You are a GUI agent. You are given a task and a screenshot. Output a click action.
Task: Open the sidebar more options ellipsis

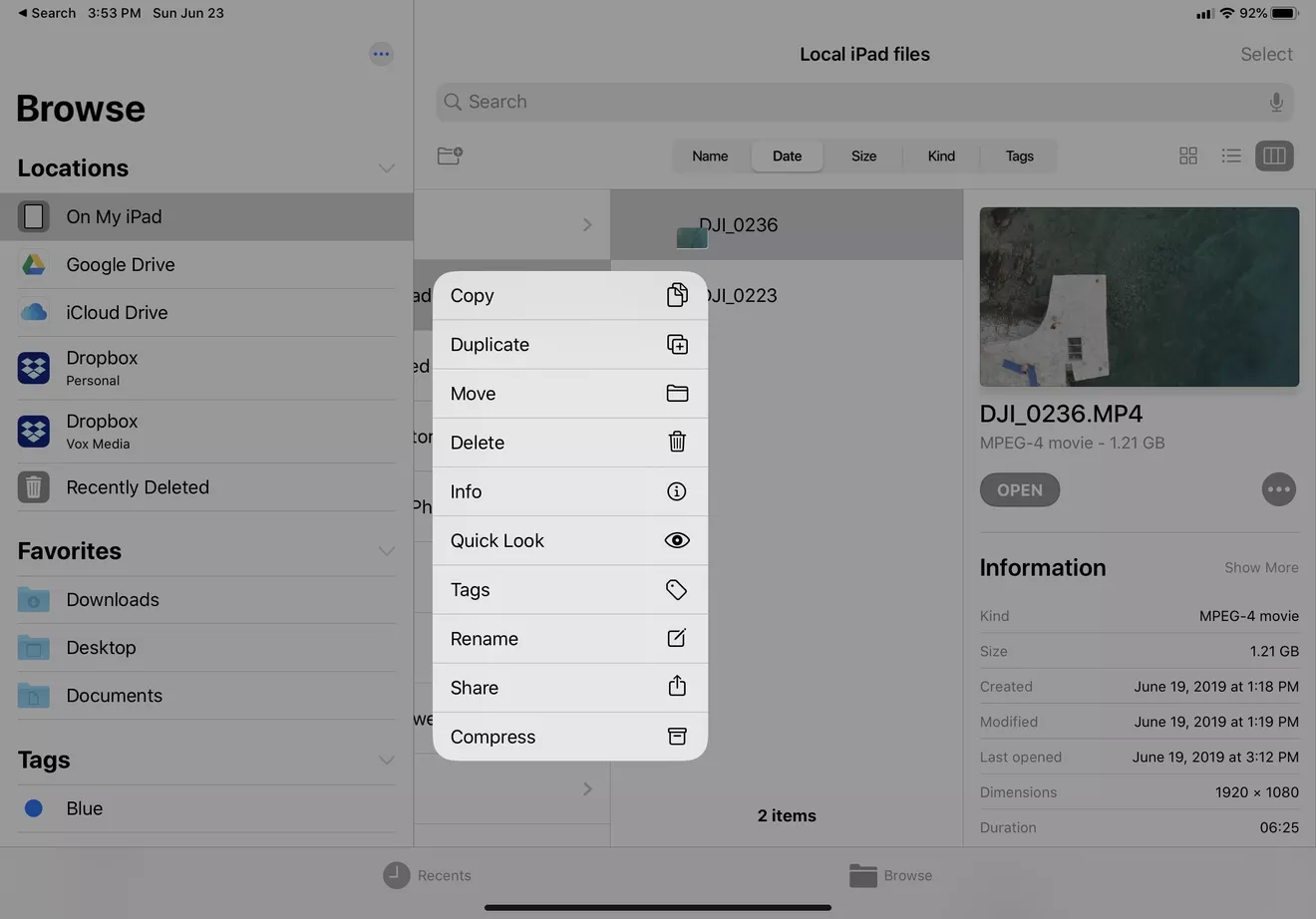click(x=381, y=54)
